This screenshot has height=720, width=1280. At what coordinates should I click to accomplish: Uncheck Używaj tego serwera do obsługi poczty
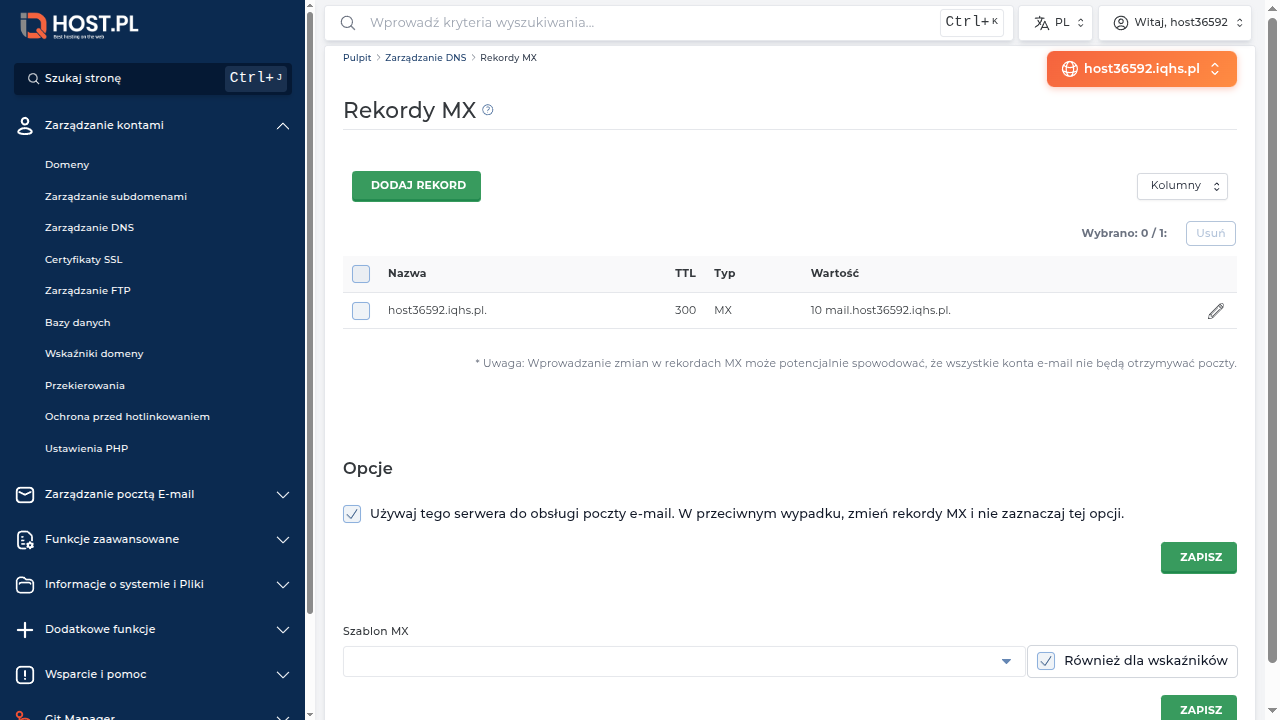pyautogui.click(x=352, y=514)
